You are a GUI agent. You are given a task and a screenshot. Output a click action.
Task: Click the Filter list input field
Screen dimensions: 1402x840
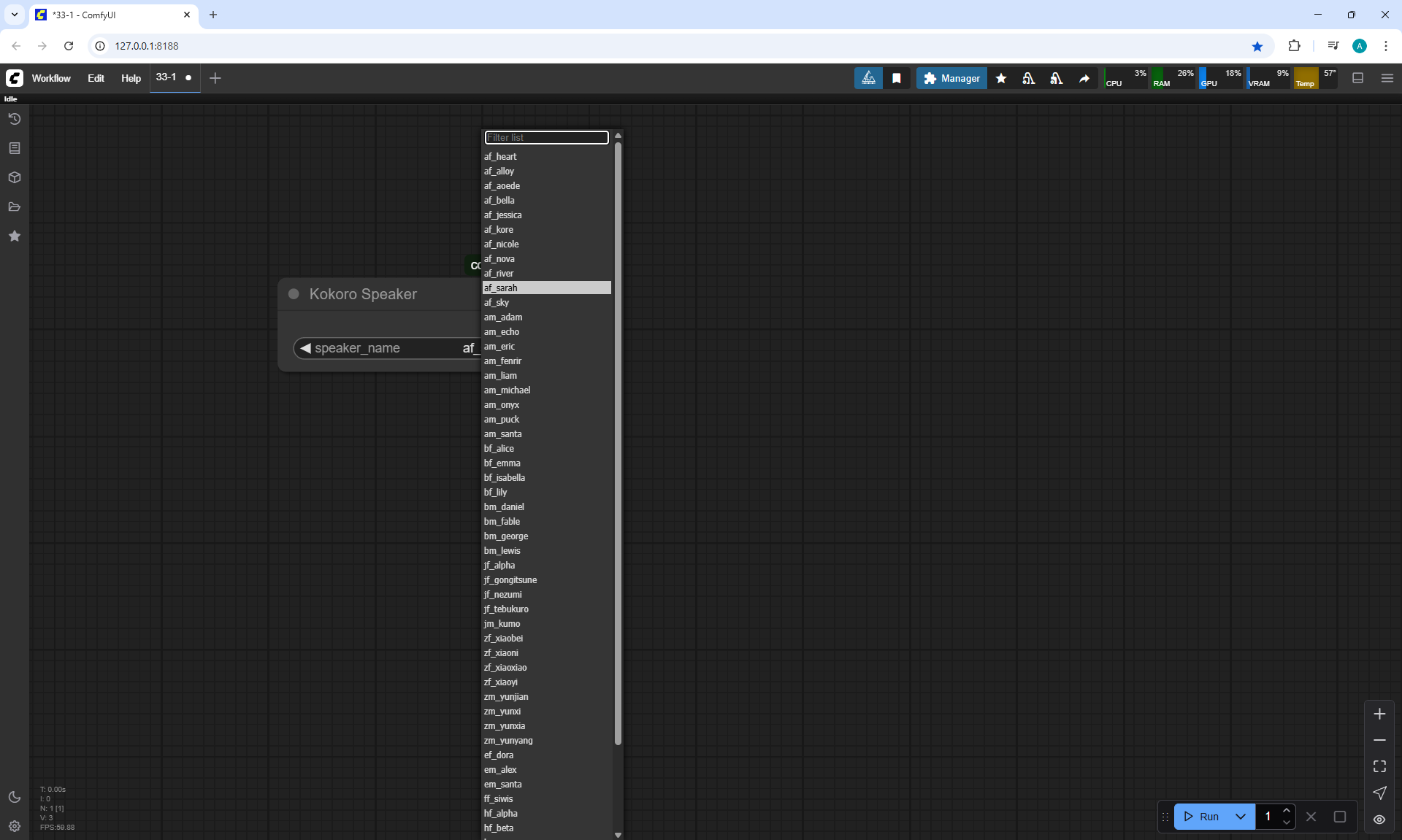[x=546, y=137]
